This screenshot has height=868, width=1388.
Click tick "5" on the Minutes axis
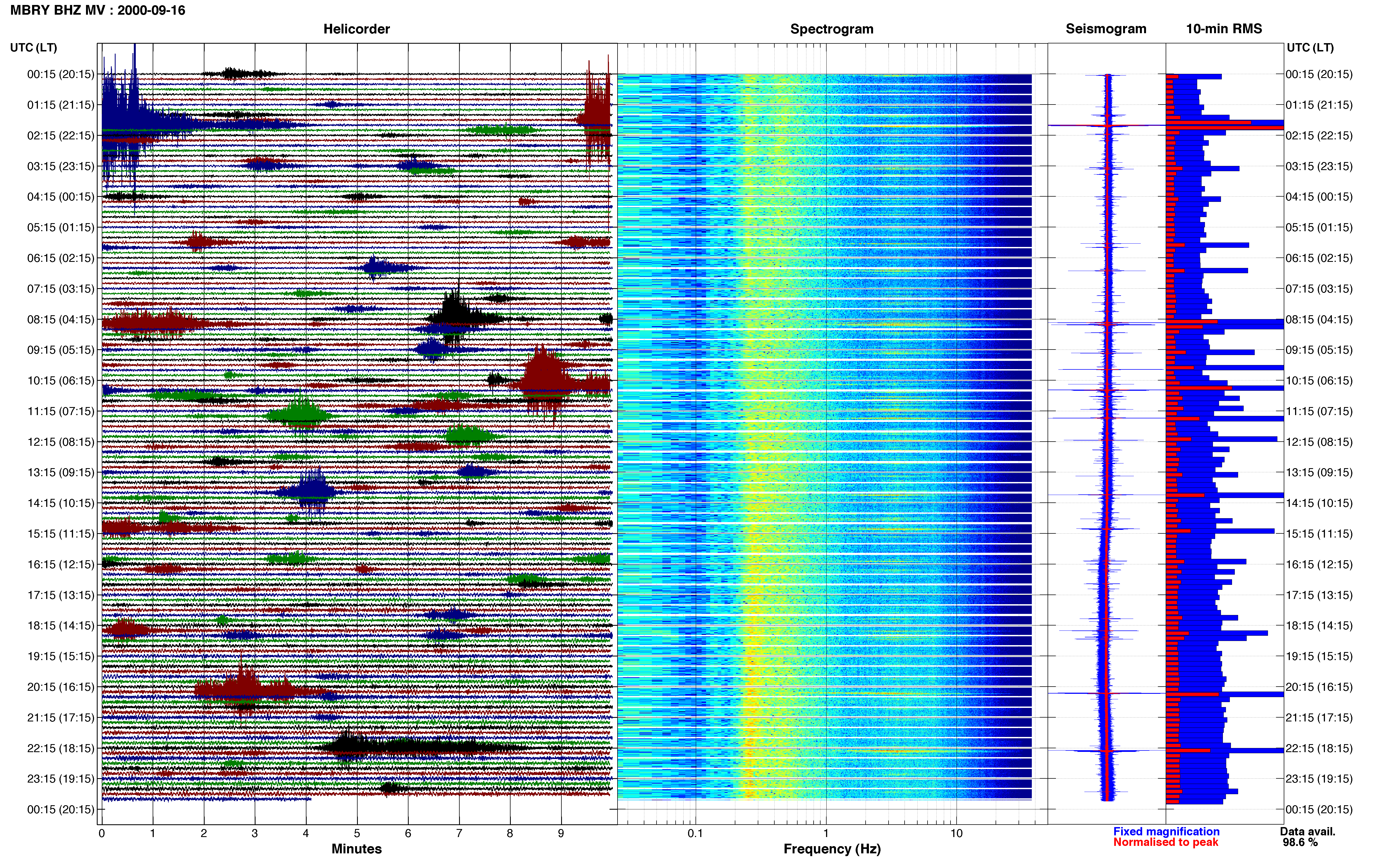click(357, 833)
